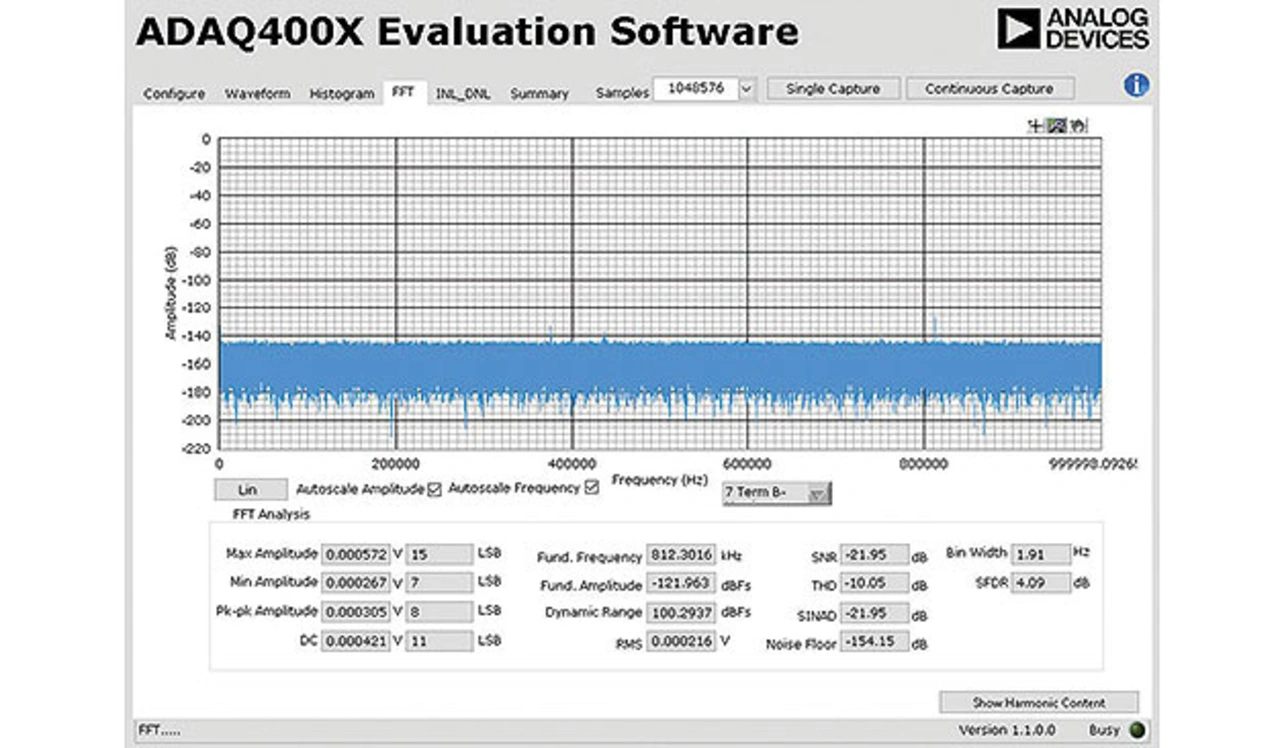Viewport: 1280px width, 748px height.
Task: Click the x-axis label 400000
Action: point(572,464)
